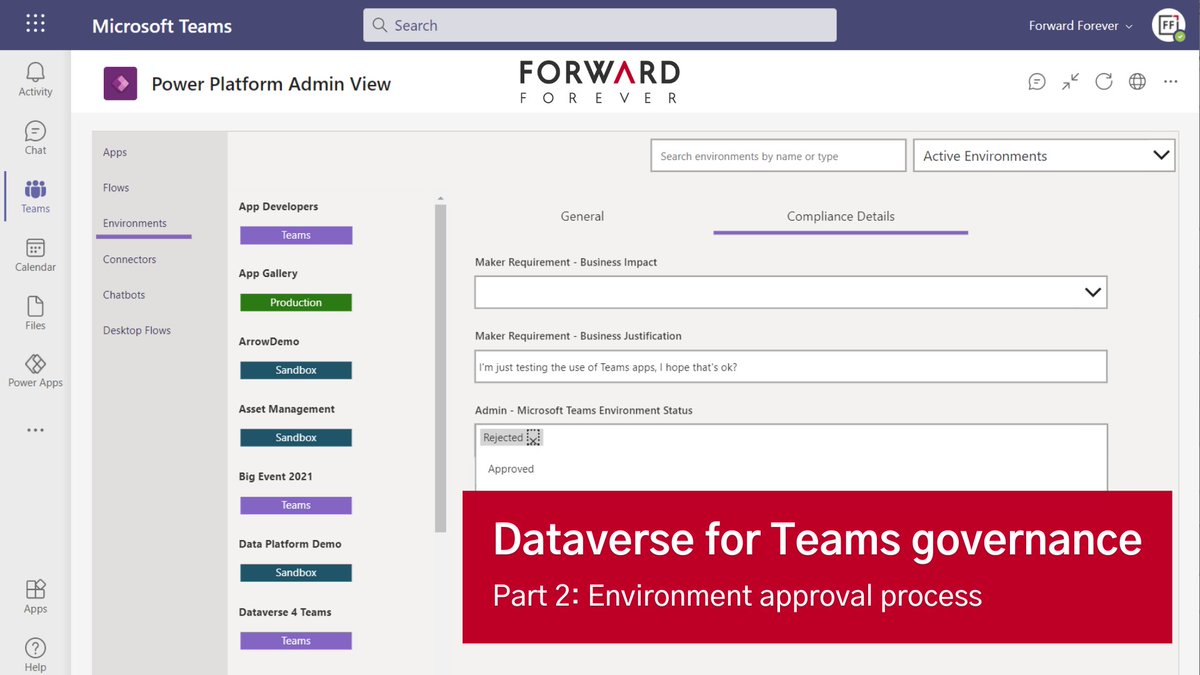Screen dimensions: 1200x675
Task: Expand the Business Impact dropdown
Action: pyautogui.click(x=790, y=292)
